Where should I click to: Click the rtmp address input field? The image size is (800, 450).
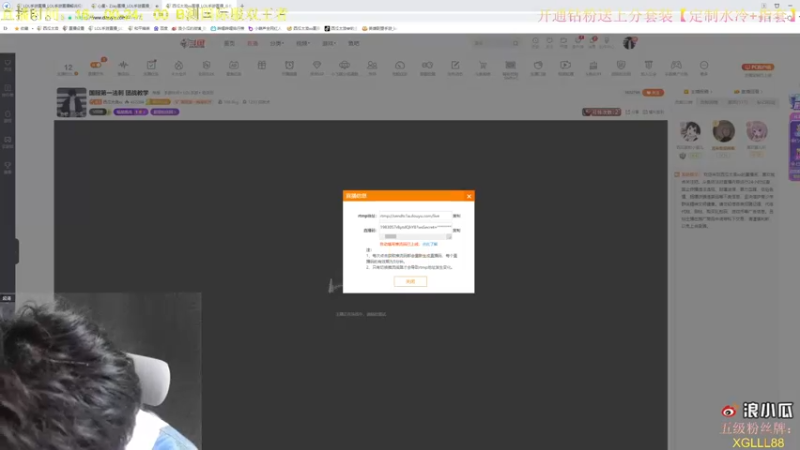(415, 216)
